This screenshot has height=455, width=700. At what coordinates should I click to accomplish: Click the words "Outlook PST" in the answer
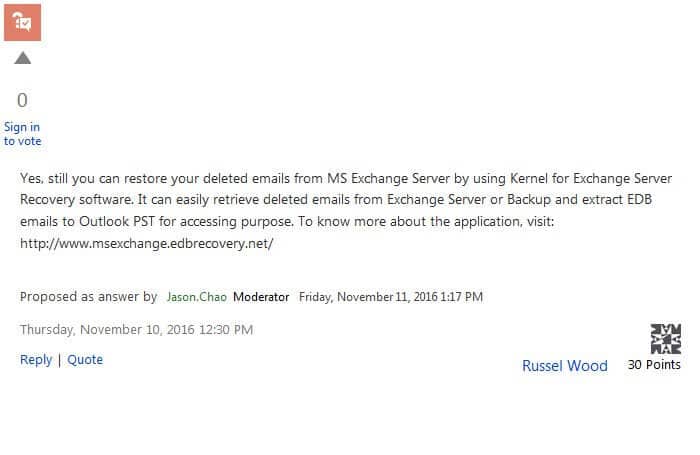coord(117,221)
